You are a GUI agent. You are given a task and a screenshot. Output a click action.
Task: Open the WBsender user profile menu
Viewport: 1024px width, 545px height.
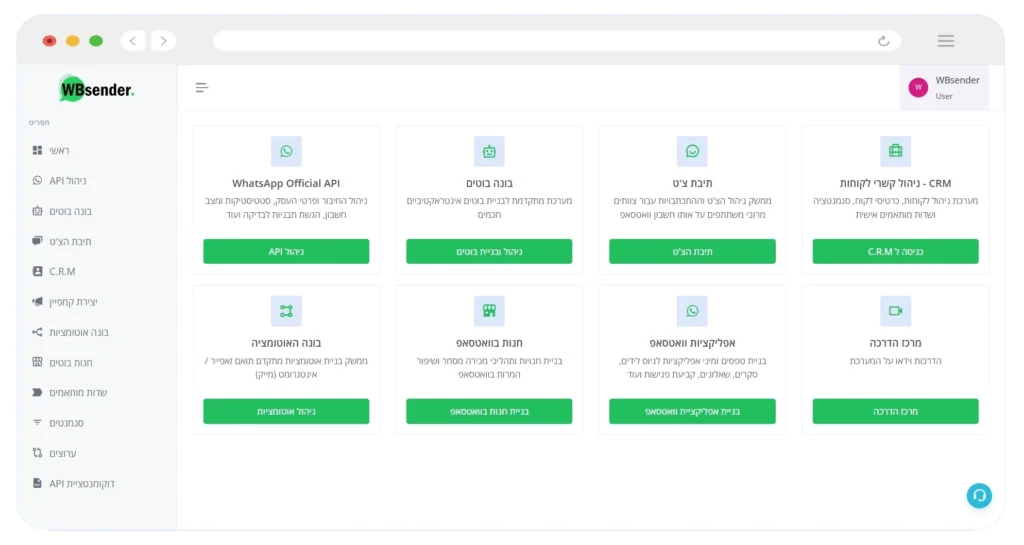pyautogui.click(x=943, y=88)
